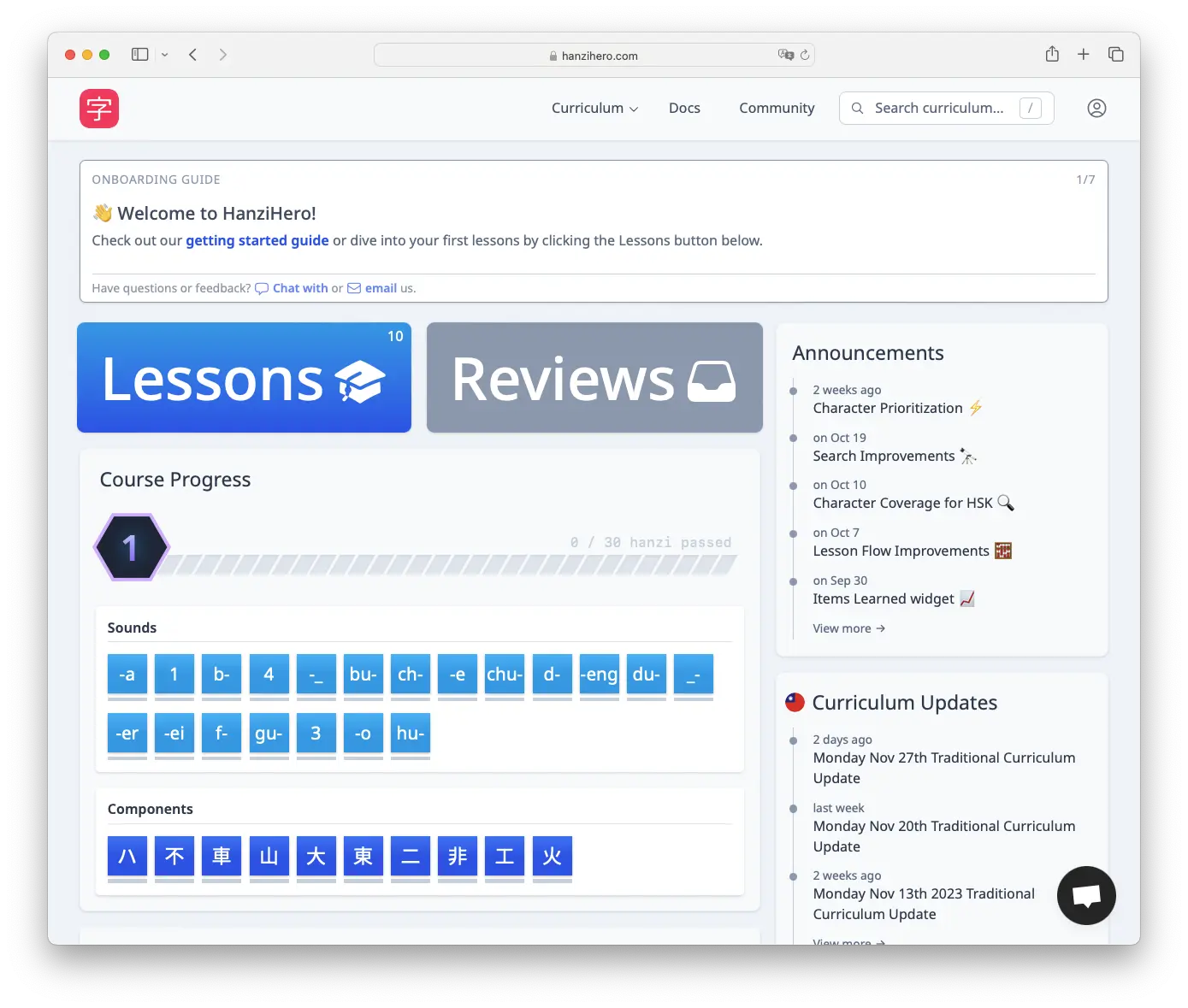Select the 工 component tile
Screen dimensions: 1188x1008
505,856
